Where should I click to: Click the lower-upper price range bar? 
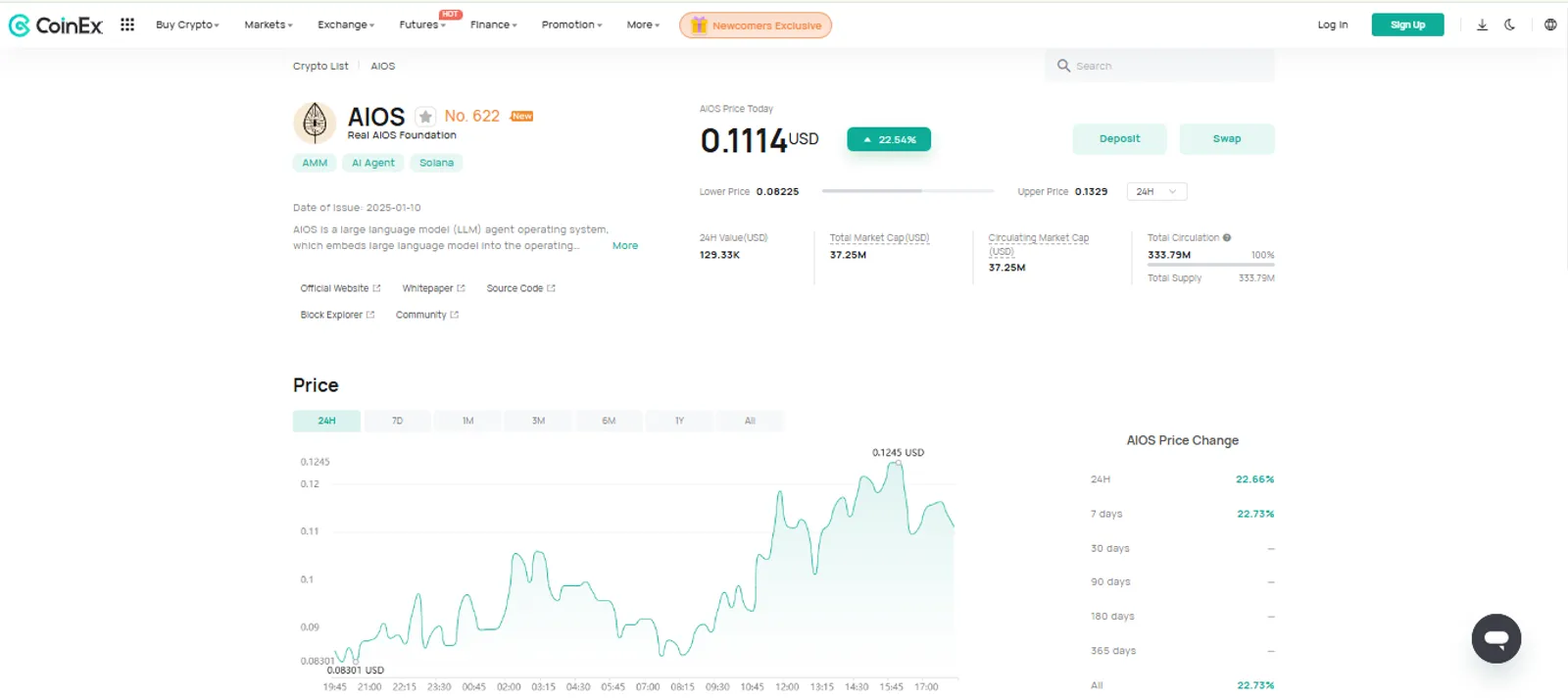tap(907, 191)
